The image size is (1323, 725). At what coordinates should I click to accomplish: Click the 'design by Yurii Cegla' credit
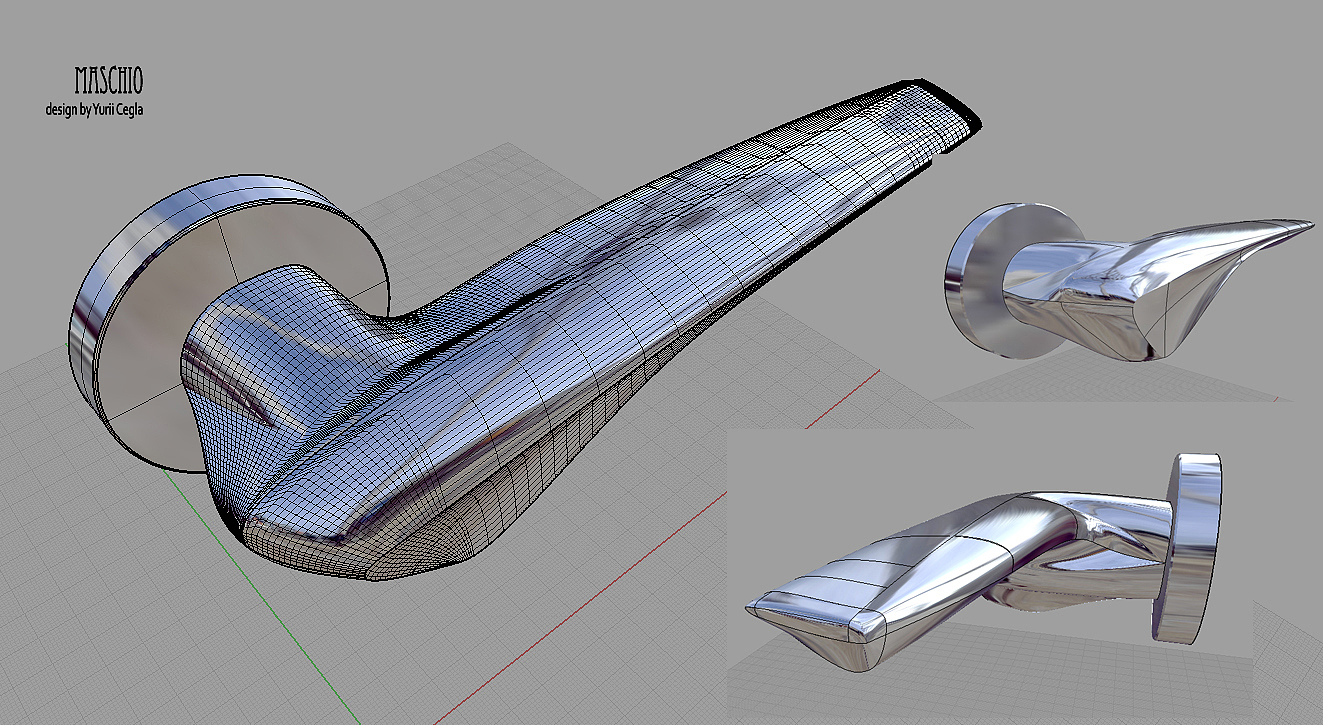94,108
